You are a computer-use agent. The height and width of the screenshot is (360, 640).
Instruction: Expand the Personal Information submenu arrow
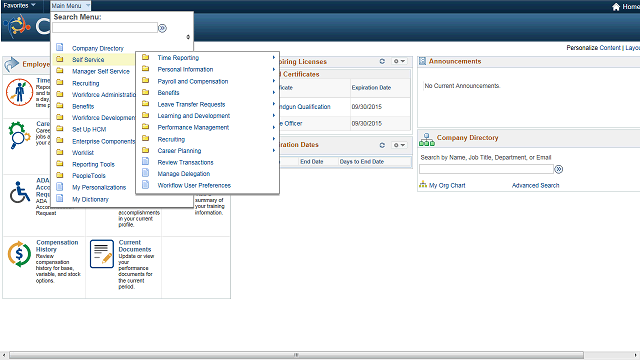pyautogui.click(x=274, y=69)
